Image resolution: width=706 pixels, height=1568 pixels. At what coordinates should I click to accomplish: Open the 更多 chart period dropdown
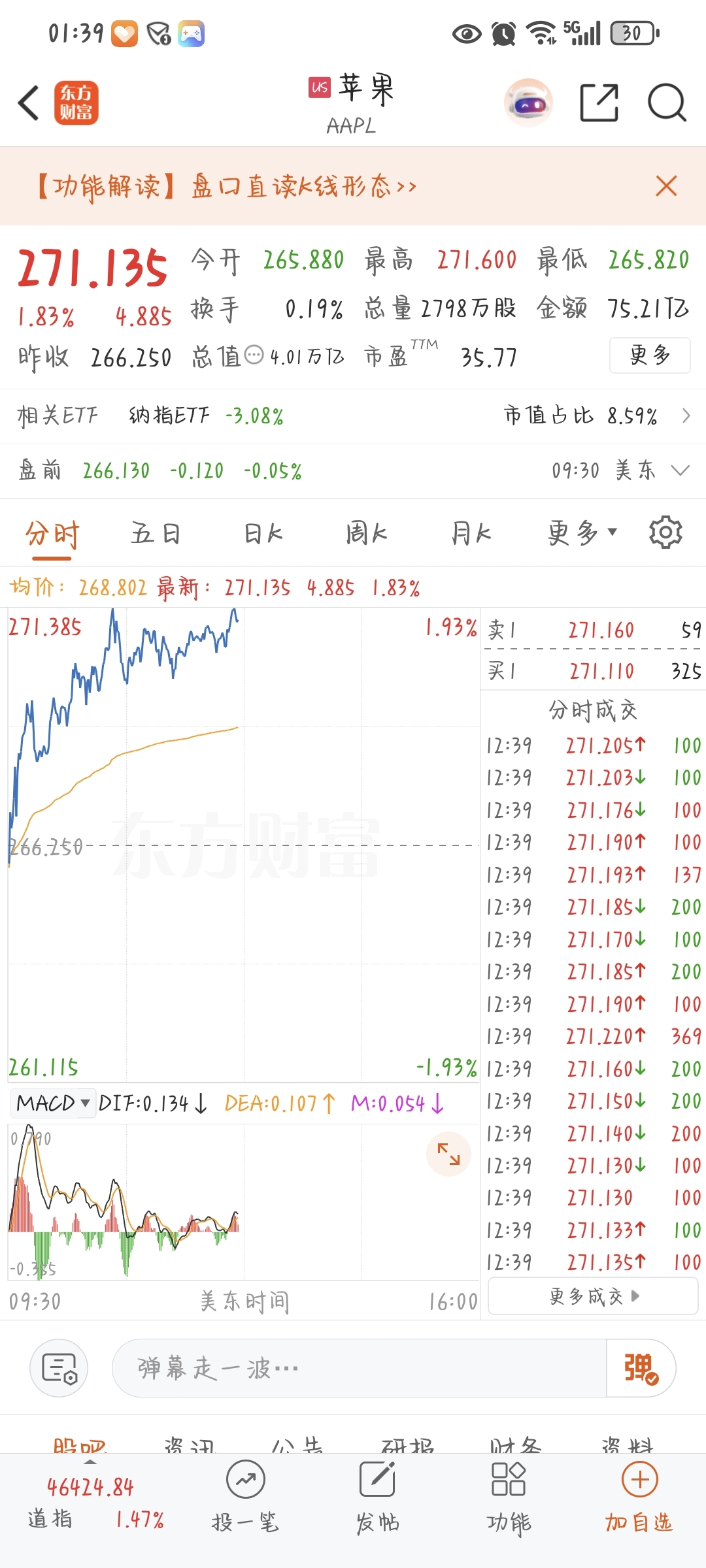(582, 533)
